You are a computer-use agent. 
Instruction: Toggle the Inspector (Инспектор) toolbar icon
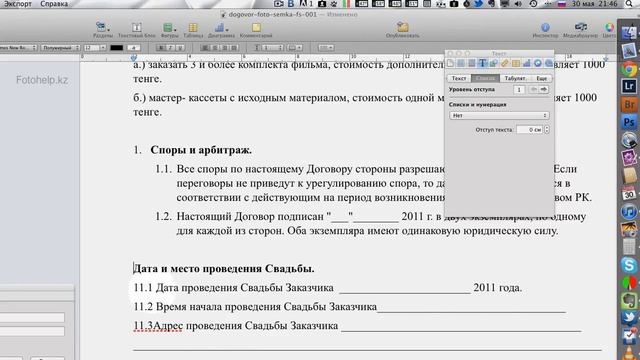click(x=545, y=30)
